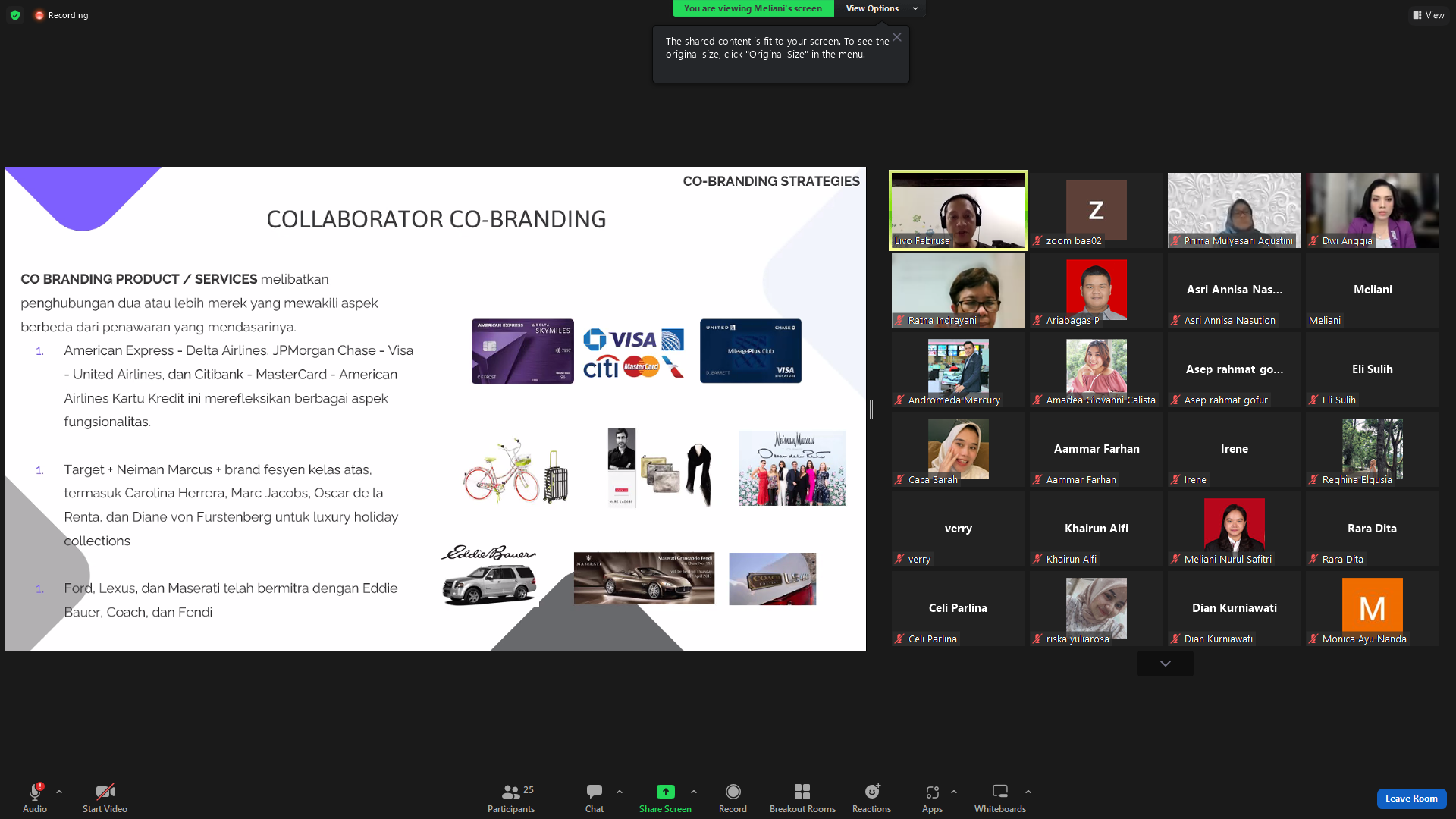Select Khairun Alfi's participant tile

point(1097,529)
